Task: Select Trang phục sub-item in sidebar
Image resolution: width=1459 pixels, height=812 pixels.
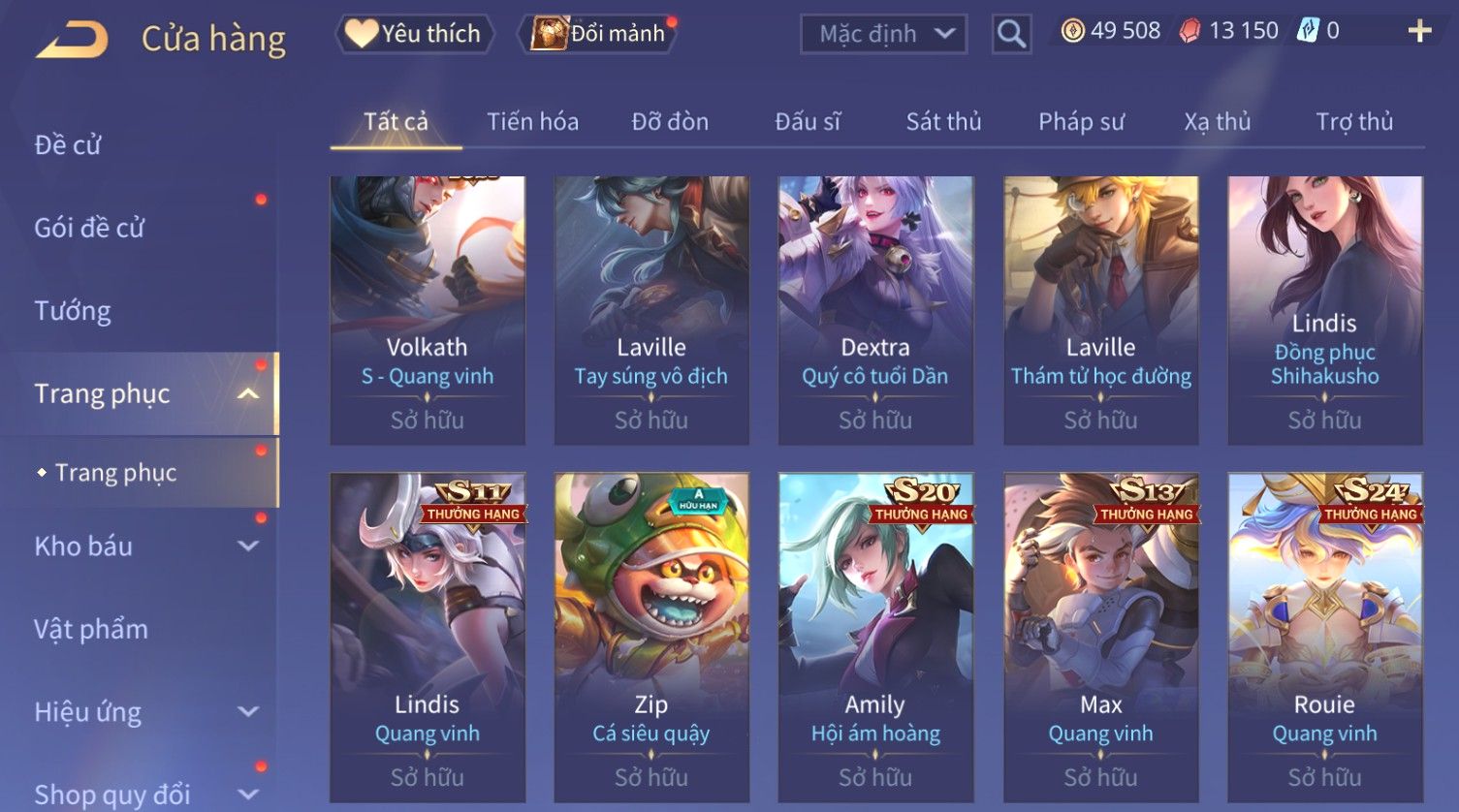Action: pos(116,473)
